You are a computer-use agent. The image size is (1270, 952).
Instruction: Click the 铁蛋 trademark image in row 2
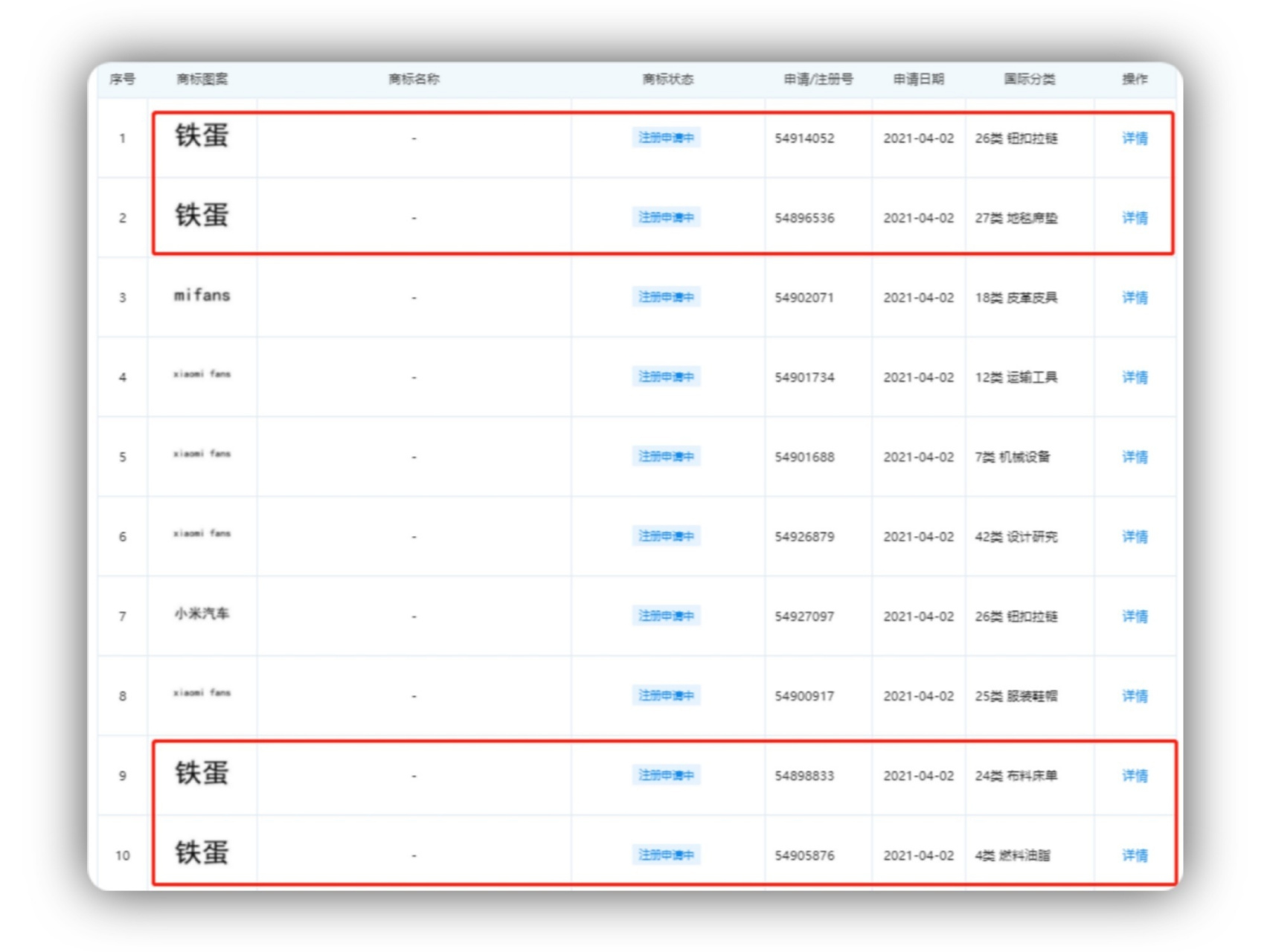click(x=202, y=215)
